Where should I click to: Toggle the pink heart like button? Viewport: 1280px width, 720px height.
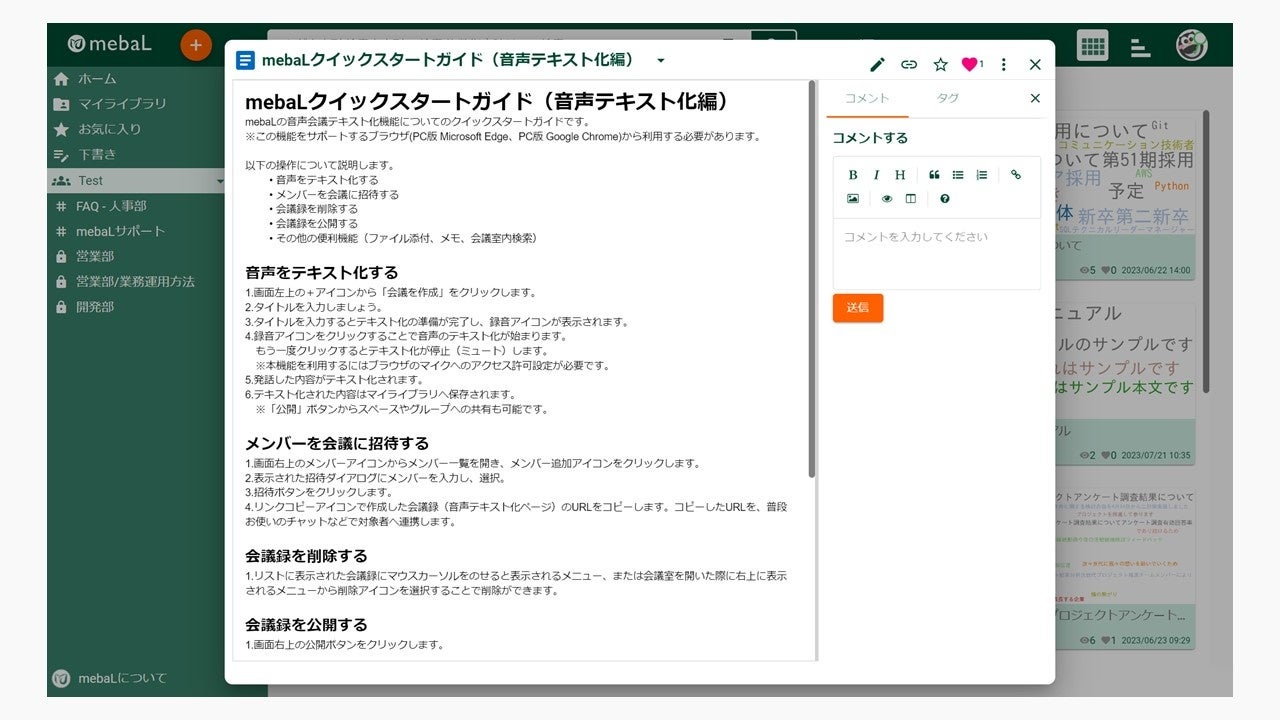tap(969, 64)
